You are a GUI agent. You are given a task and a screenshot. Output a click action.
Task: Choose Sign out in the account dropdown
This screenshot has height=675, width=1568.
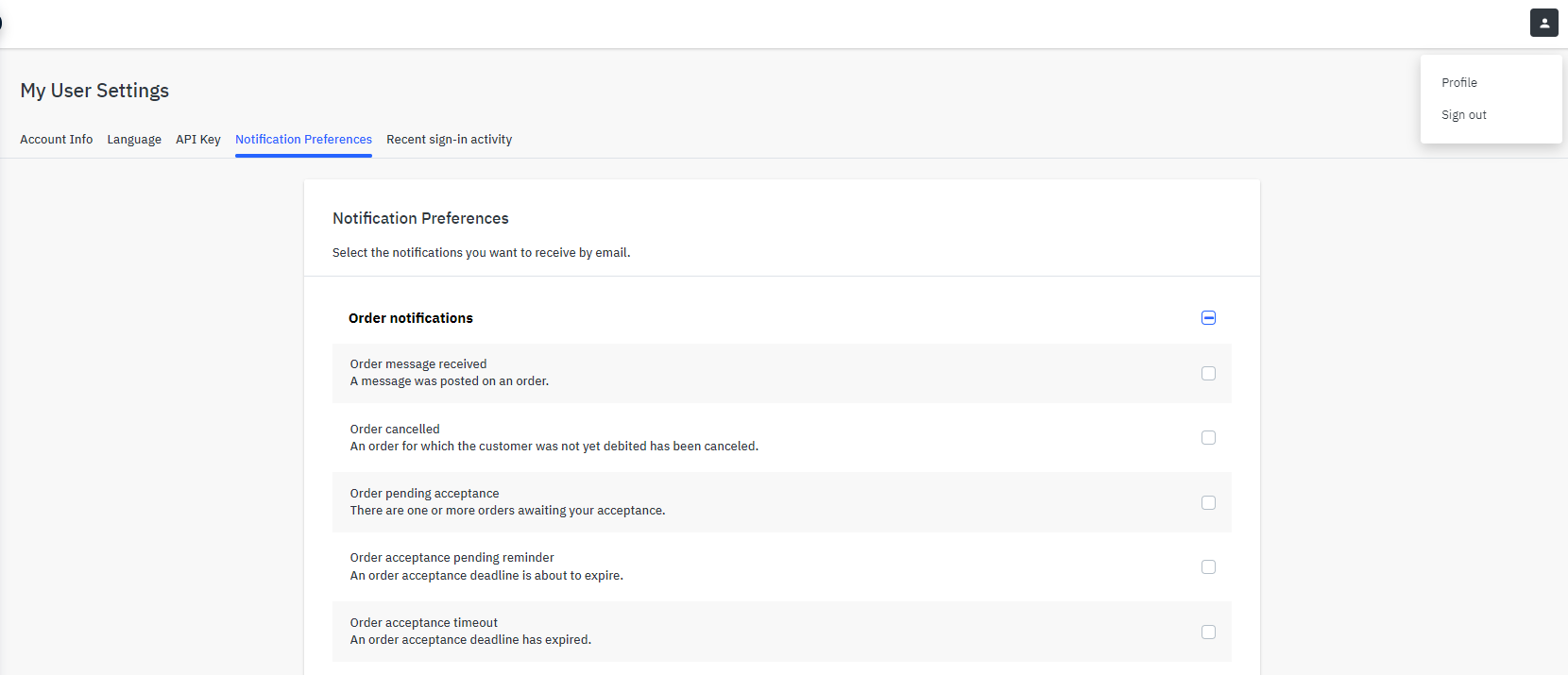pos(1463,115)
